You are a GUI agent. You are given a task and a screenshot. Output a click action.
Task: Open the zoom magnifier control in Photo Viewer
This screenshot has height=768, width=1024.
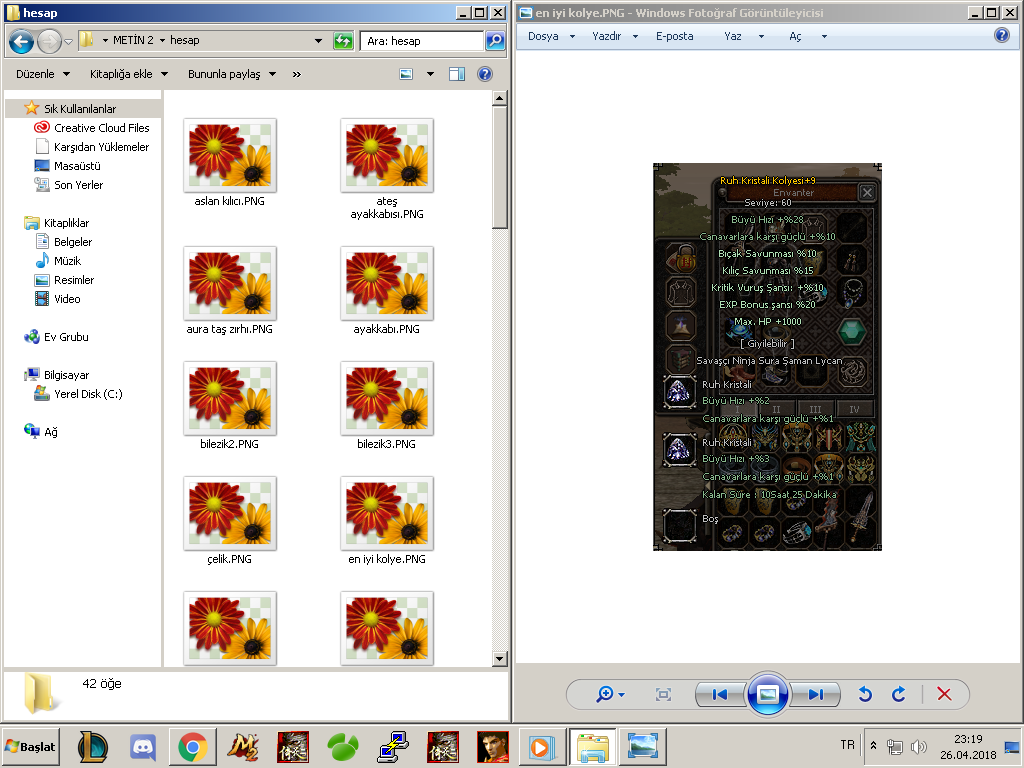tap(611, 694)
